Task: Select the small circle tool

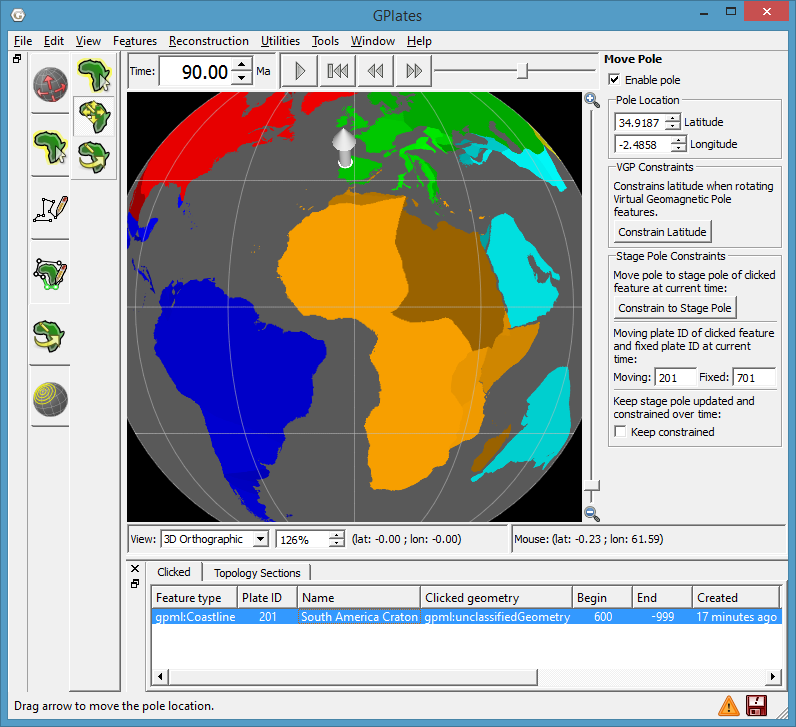Action: [50, 399]
